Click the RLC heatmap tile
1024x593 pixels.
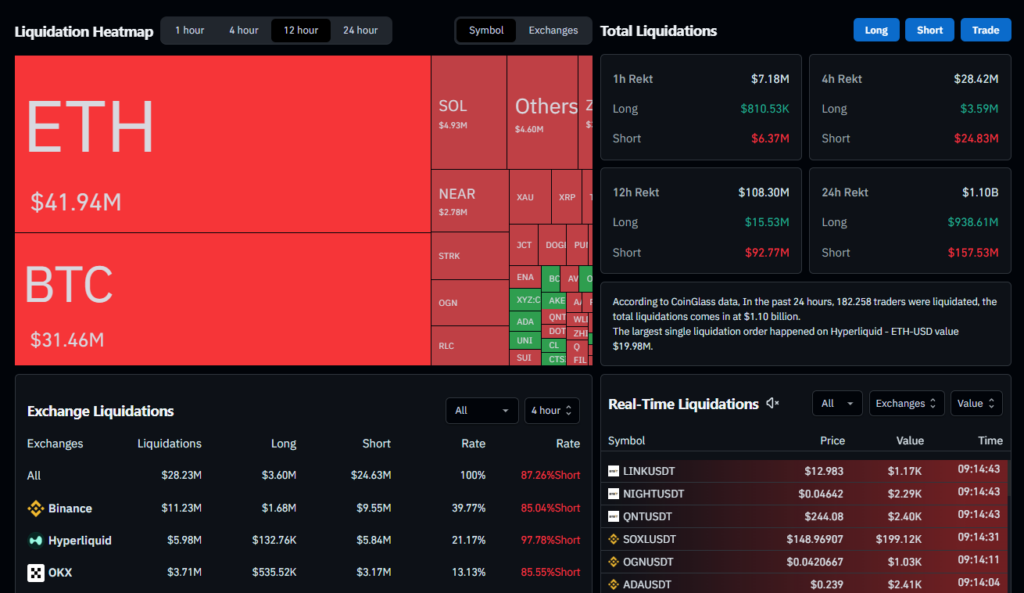(470, 346)
